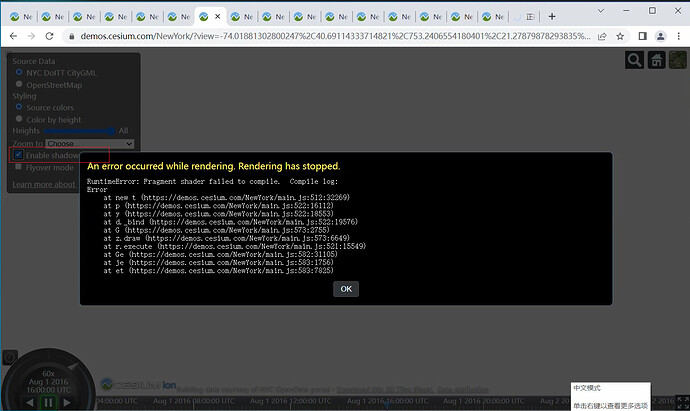
Task: Click the browser forward arrow
Action: [x=31, y=36]
